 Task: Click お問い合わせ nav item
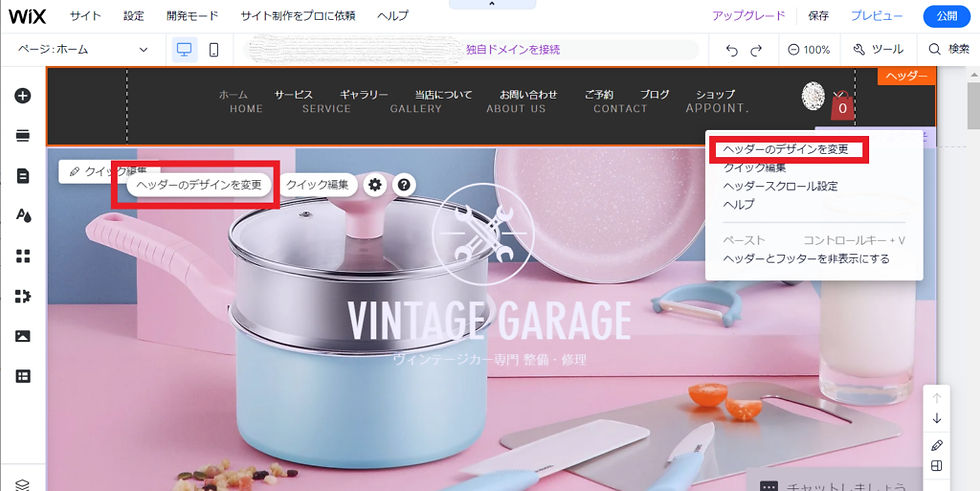[528, 94]
